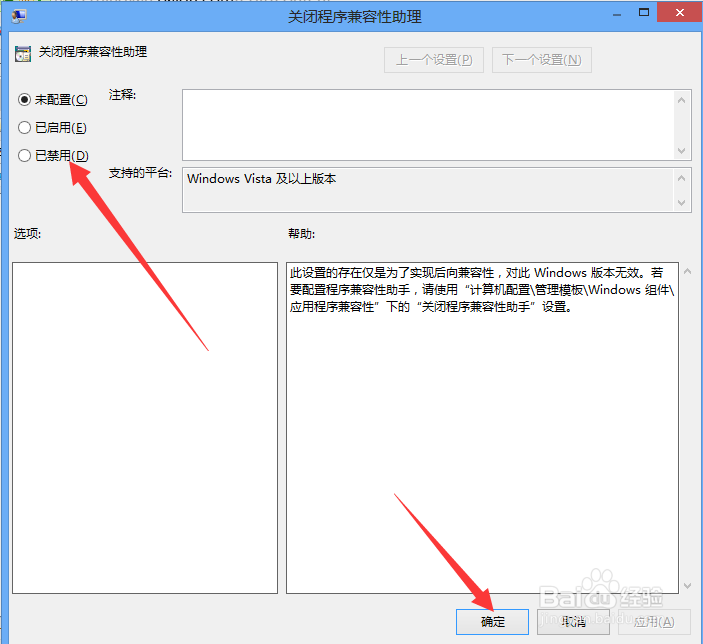
Task: Click the 支持的平台 box scroll up arrow
Action: point(681,178)
